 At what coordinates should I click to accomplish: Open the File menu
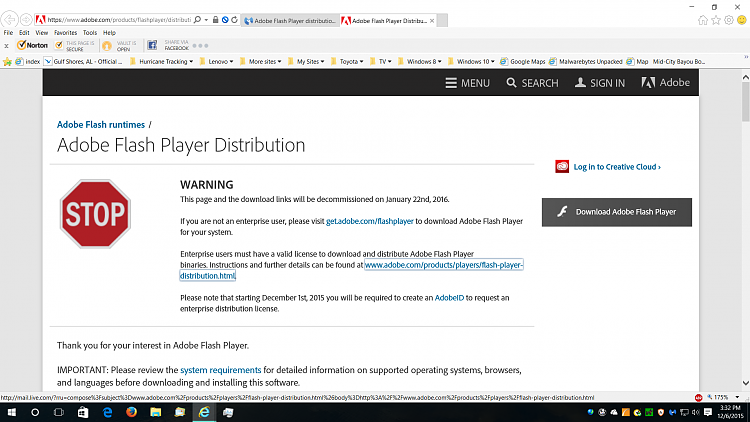point(8,33)
